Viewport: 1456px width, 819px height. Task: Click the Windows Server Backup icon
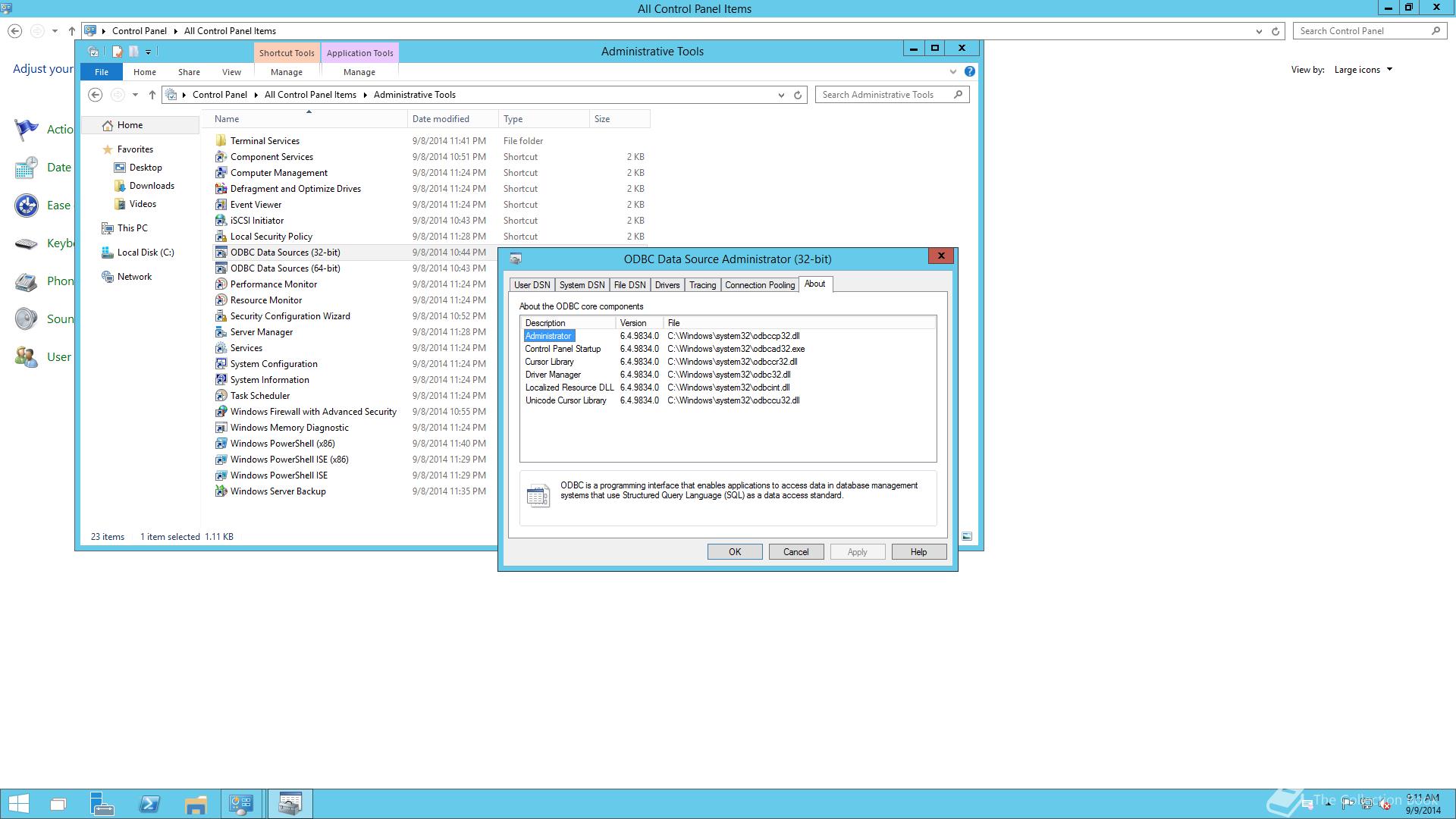coord(221,491)
